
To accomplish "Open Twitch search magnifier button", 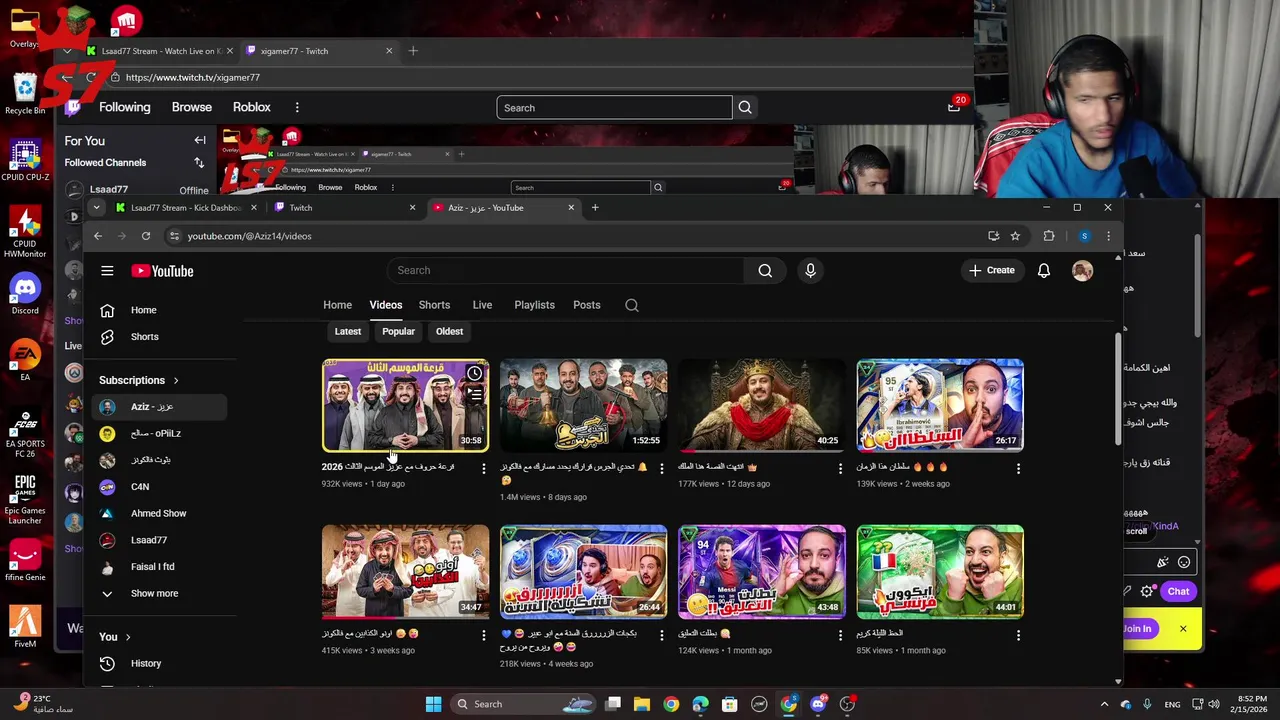I will pyautogui.click(x=745, y=107).
